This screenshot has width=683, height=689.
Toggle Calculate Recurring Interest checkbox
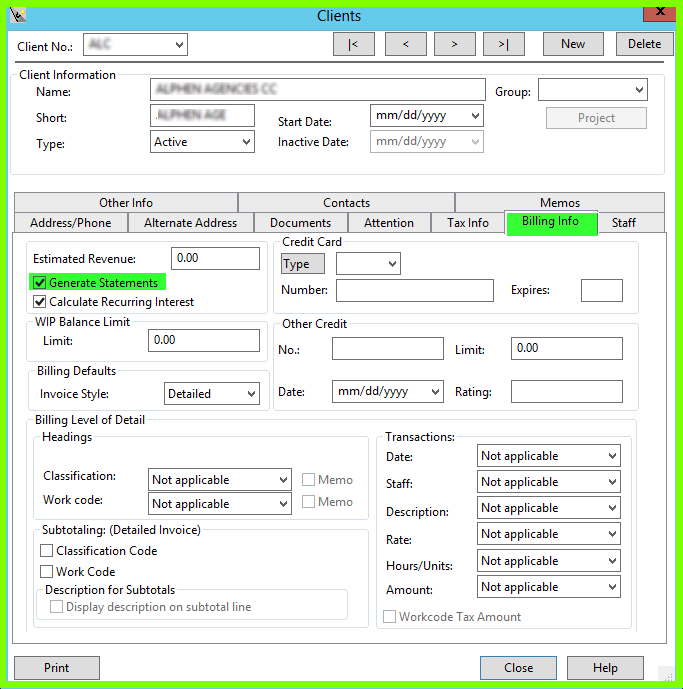click(x=40, y=302)
